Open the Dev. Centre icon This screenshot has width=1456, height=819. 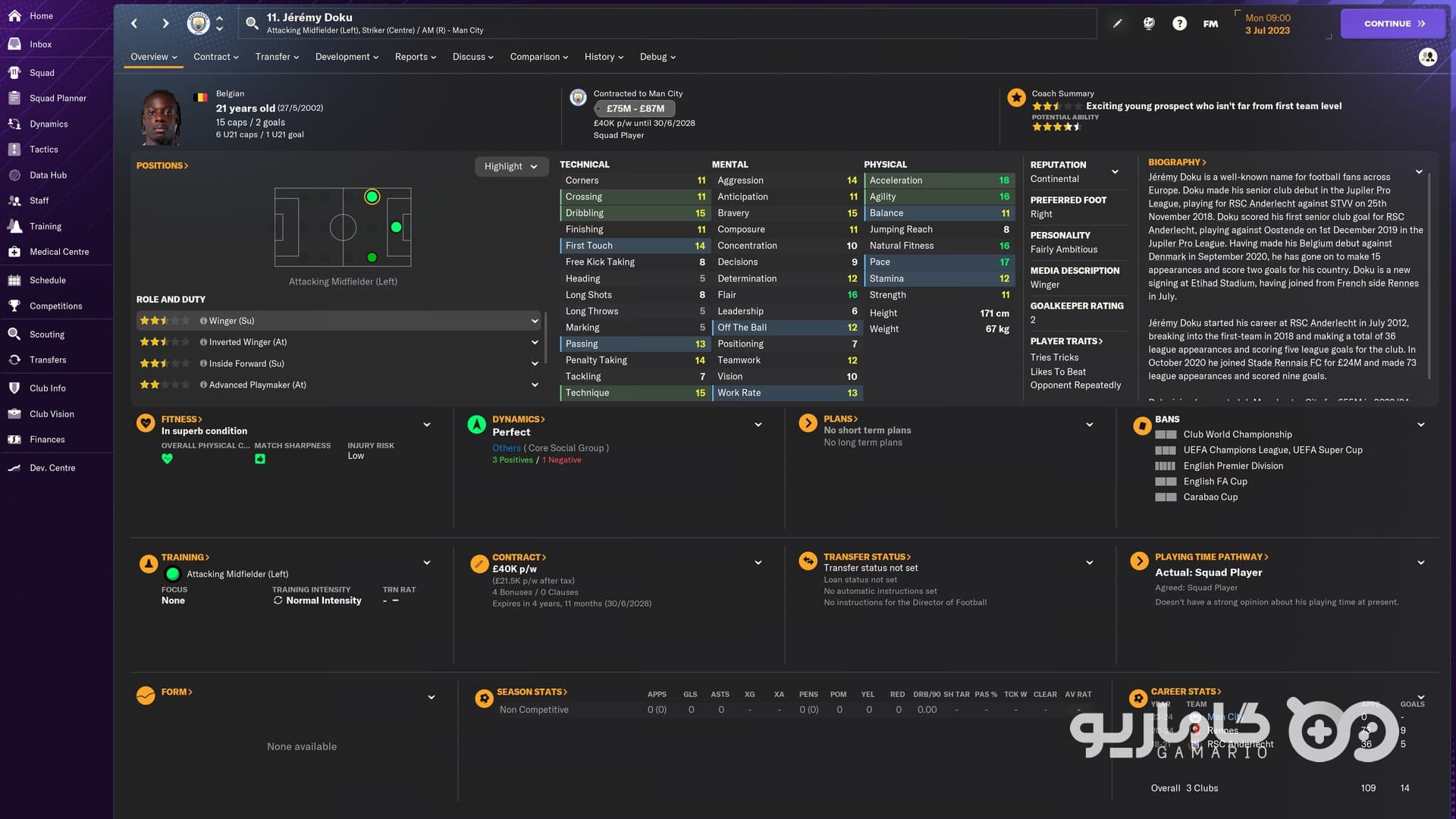click(14, 468)
